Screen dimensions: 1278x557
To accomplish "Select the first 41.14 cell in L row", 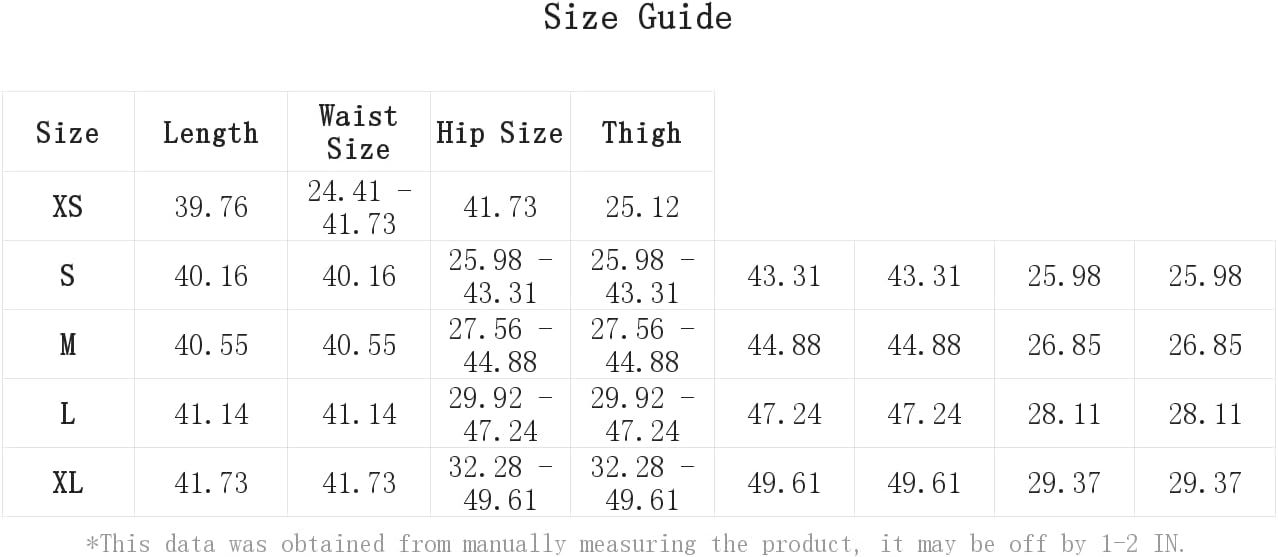I will (211, 414).
